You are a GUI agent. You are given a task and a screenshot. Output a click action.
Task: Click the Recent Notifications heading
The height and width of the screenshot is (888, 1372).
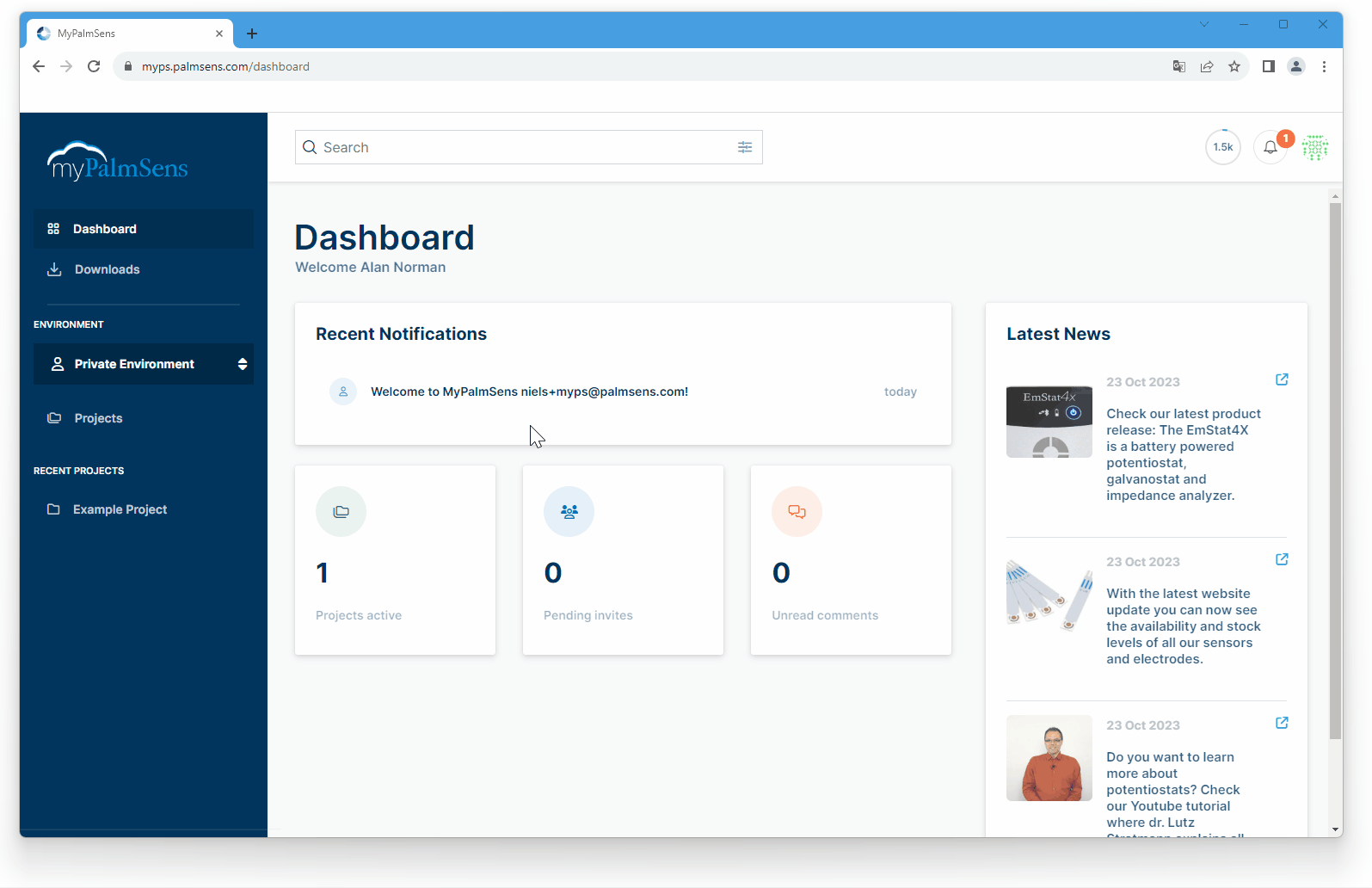pyautogui.click(x=401, y=334)
